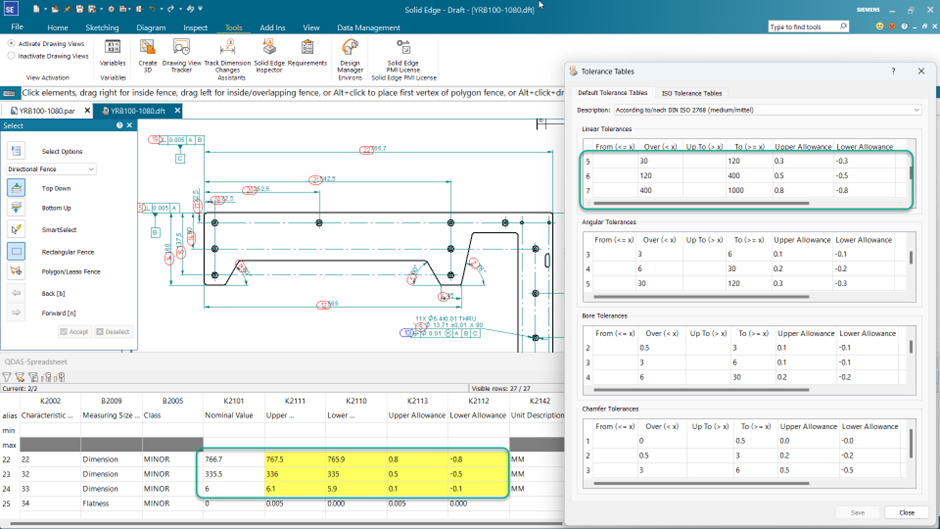Close the YRB100-1080.dft document tab
This screenshot has height=529, width=940.
point(177,111)
